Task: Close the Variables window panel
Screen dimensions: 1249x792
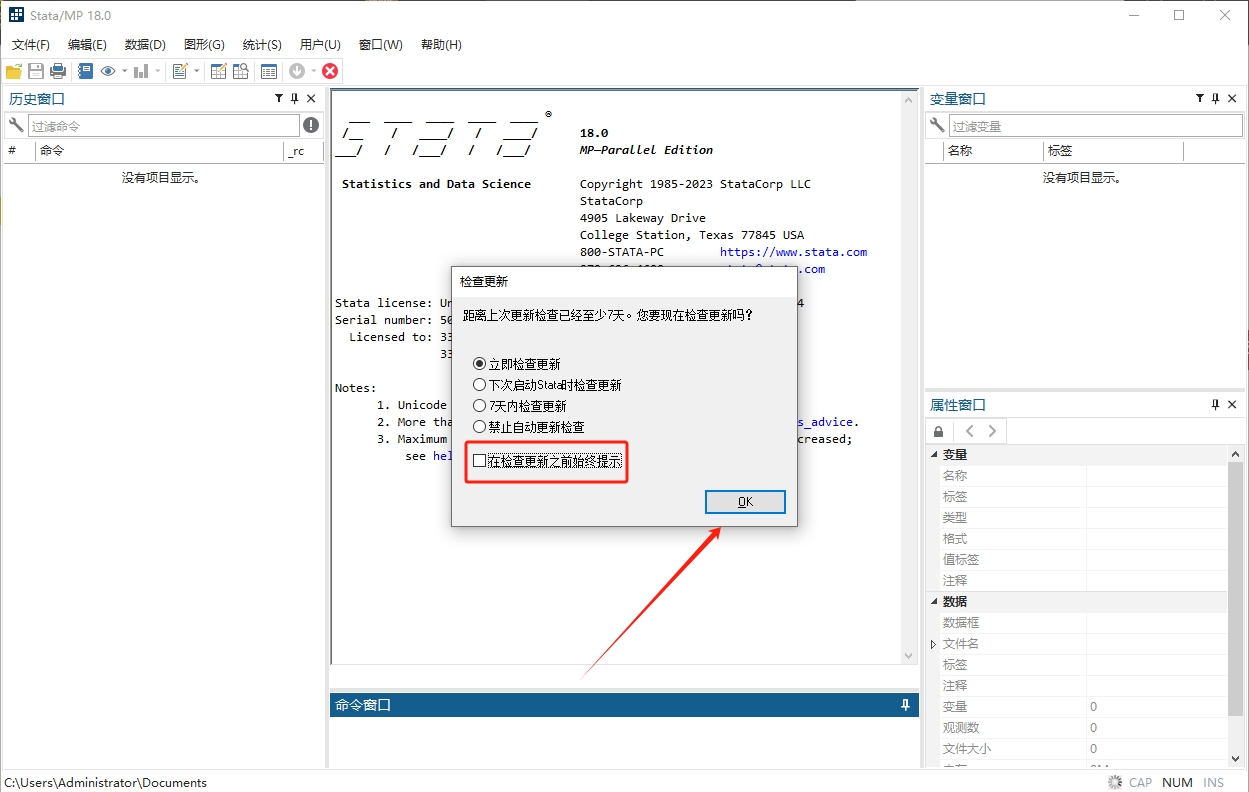Action: coord(1232,98)
